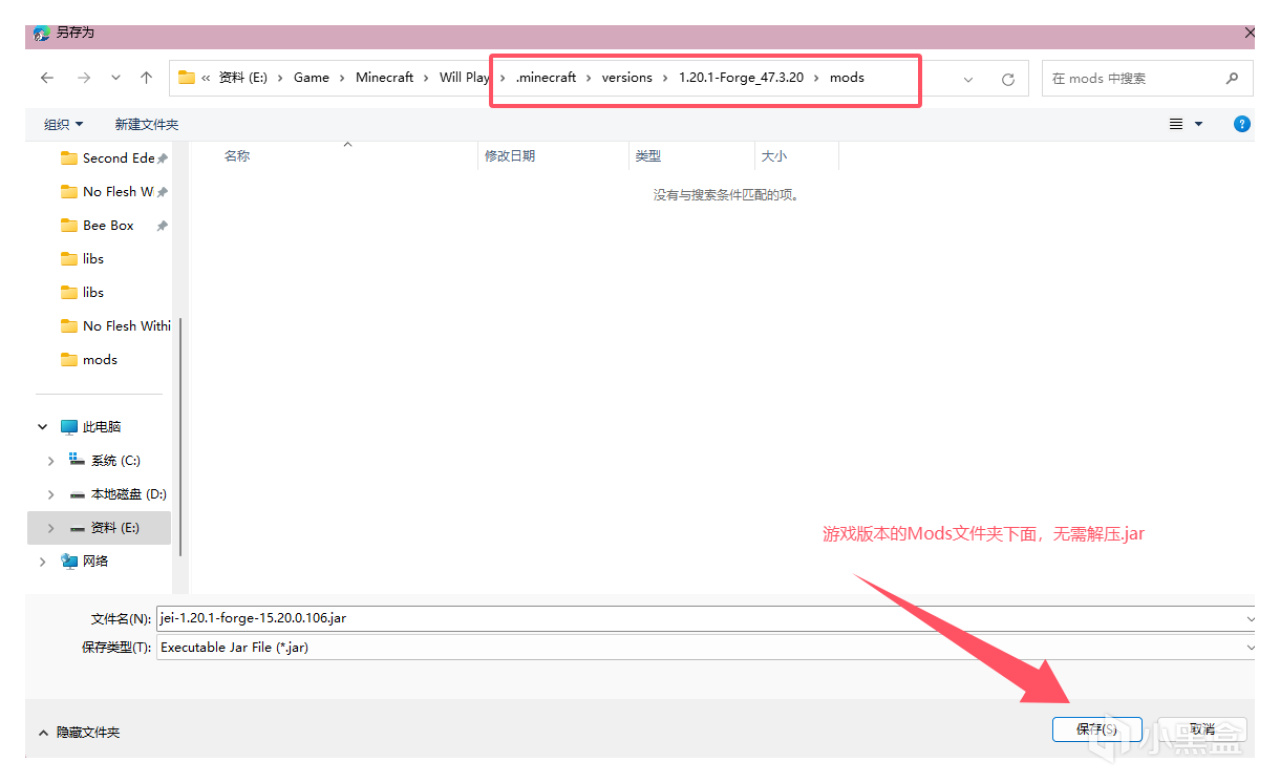Expand 系统 (C:) drive
This screenshot has width=1280, height=783.
click(50, 461)
